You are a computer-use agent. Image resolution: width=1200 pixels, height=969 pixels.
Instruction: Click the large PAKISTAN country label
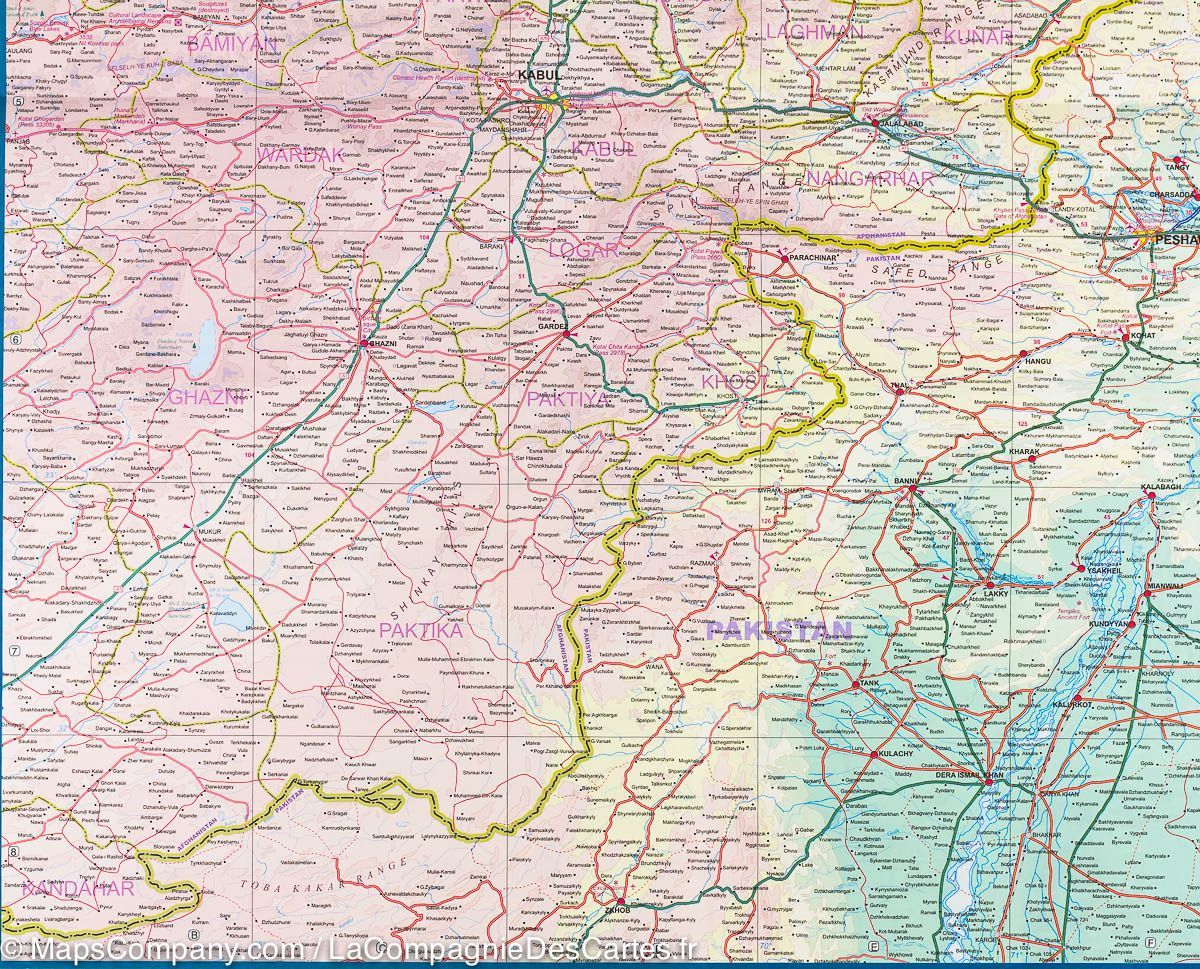780,630
